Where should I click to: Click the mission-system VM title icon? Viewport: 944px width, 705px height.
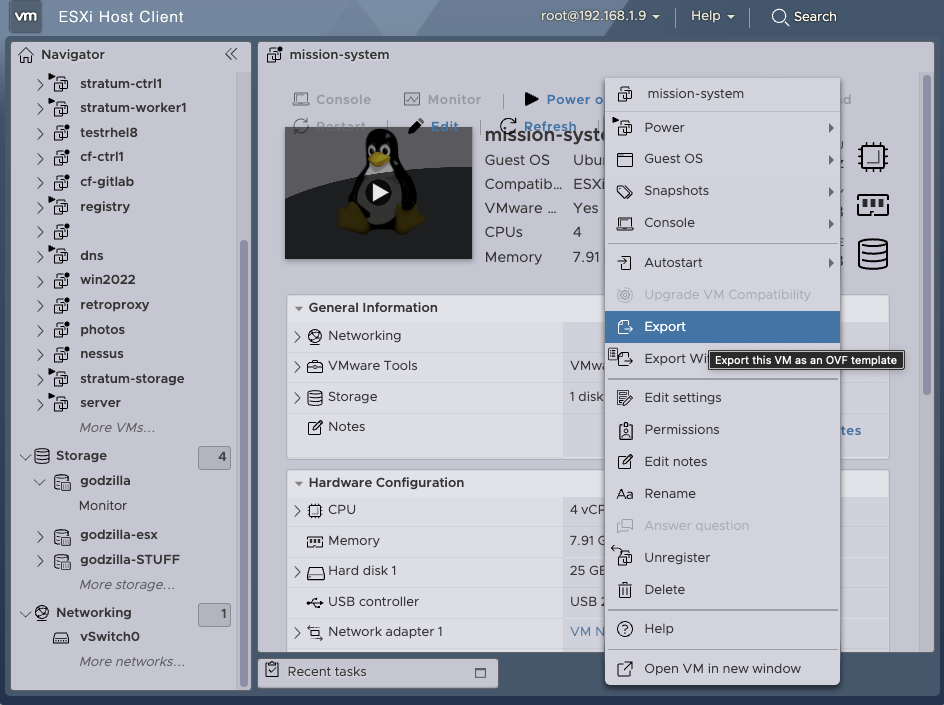tap(275, 55)
